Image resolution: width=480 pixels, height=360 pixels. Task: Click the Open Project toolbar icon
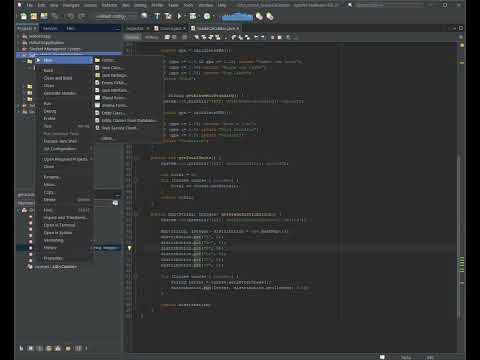44,16
